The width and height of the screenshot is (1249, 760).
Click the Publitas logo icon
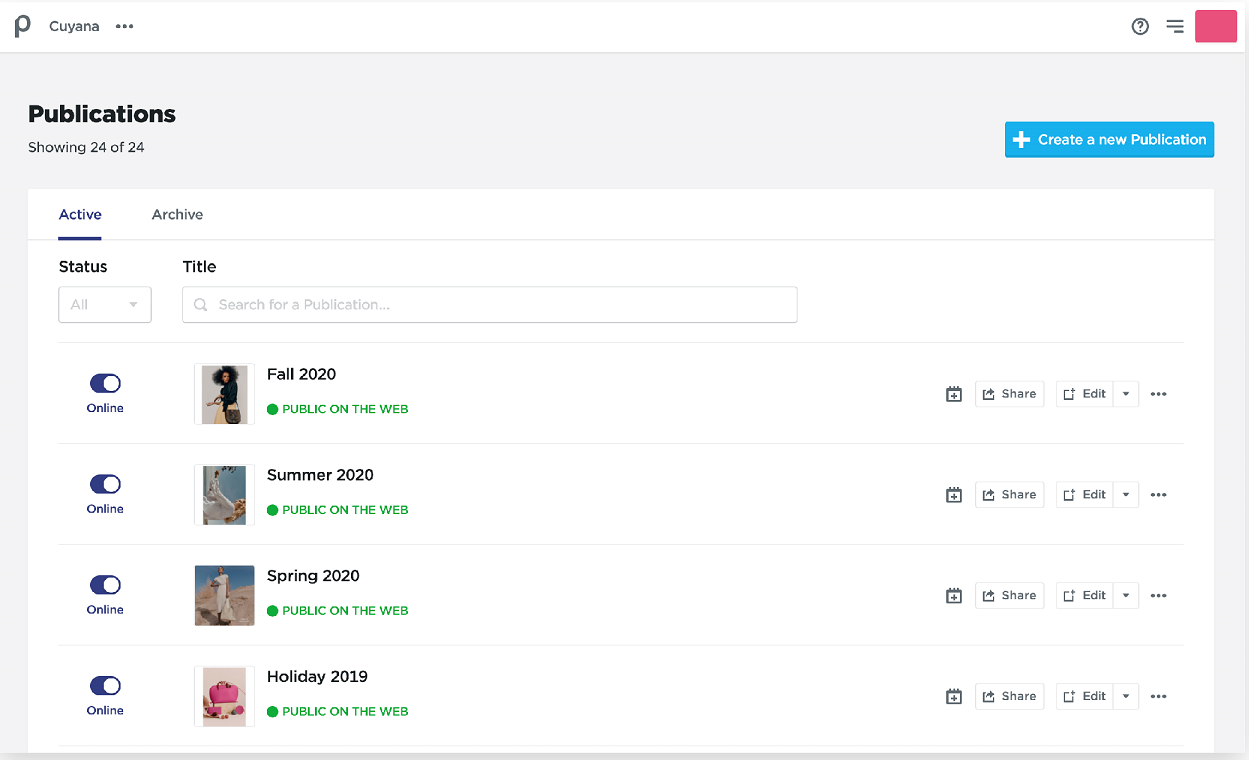[x=23, y=26]
